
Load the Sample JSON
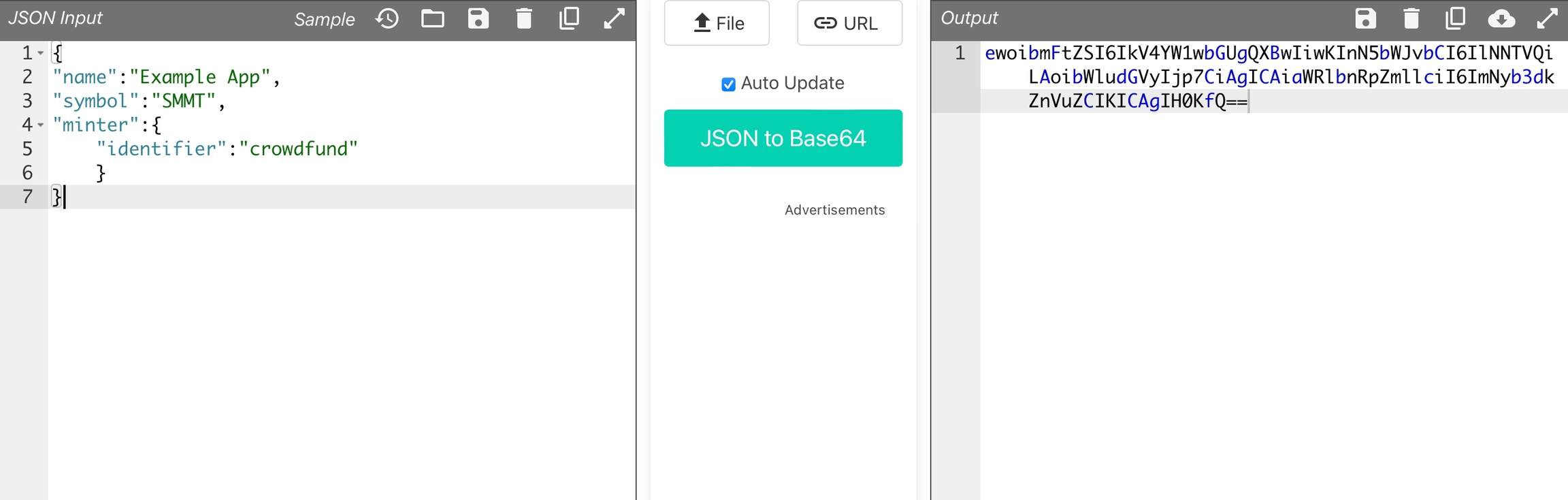point(324,19)
